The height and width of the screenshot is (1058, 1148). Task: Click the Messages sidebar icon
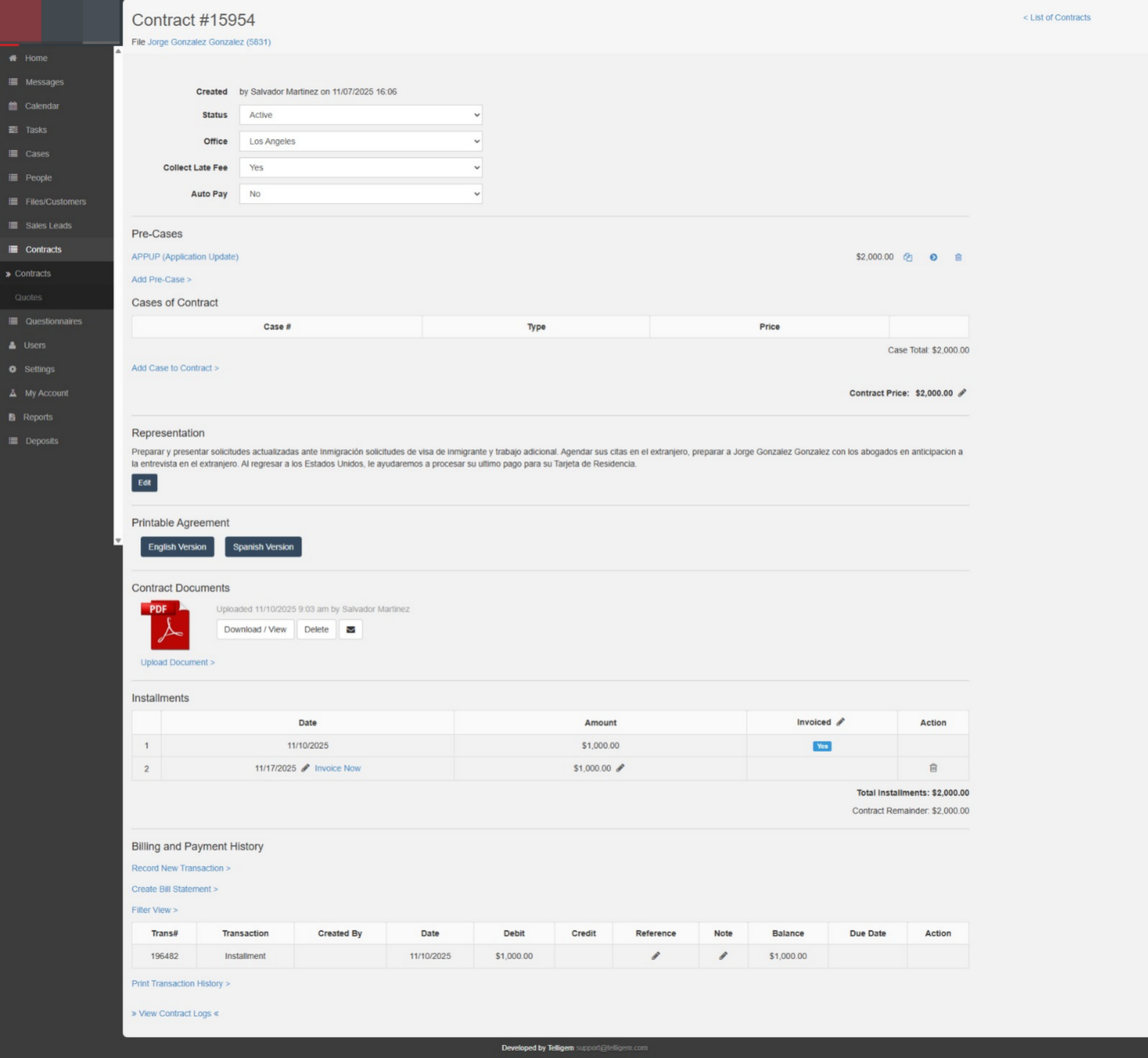(x=12, y=82)
